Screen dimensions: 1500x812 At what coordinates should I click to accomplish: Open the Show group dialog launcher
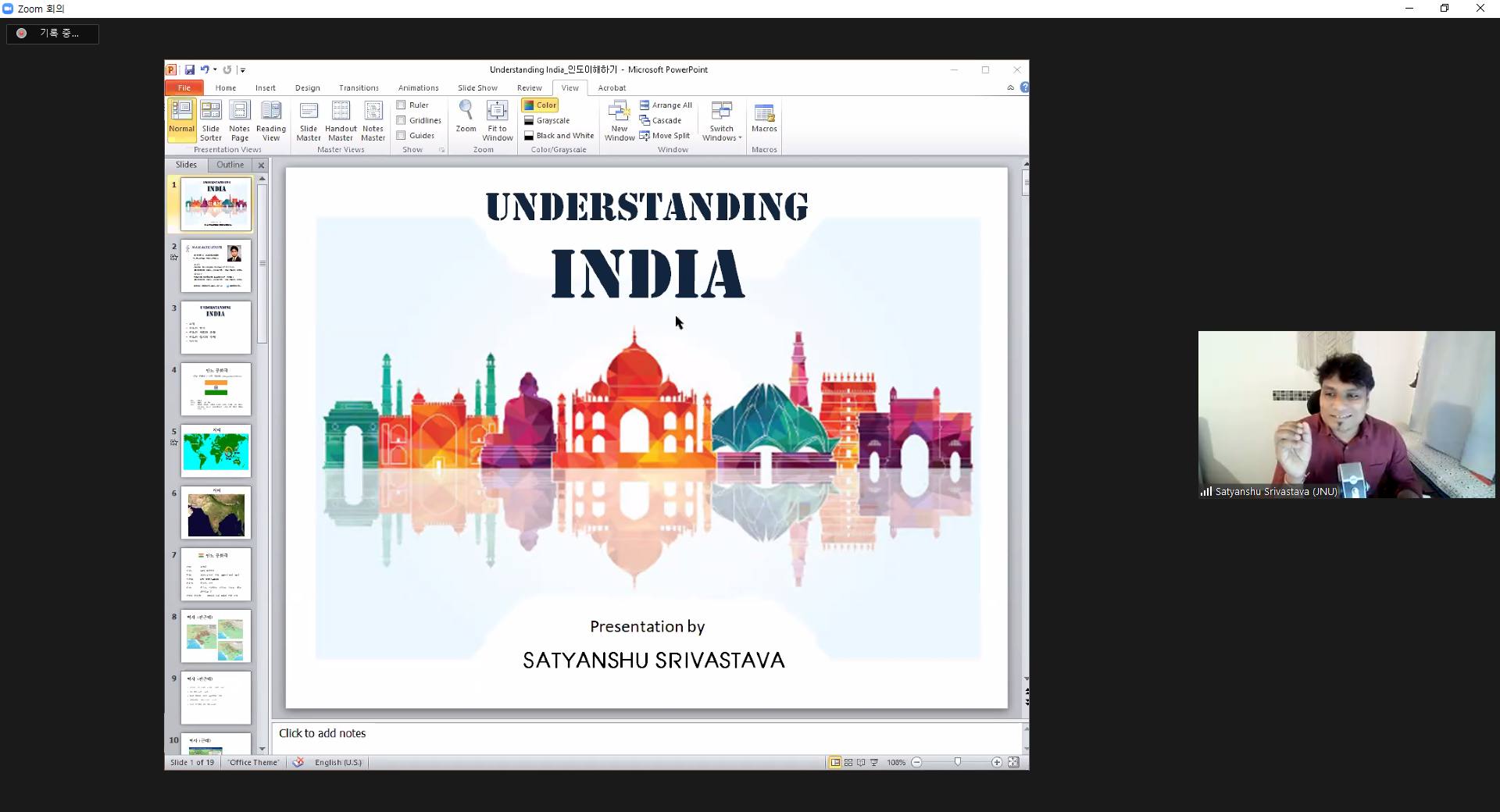tap(441, 150)
